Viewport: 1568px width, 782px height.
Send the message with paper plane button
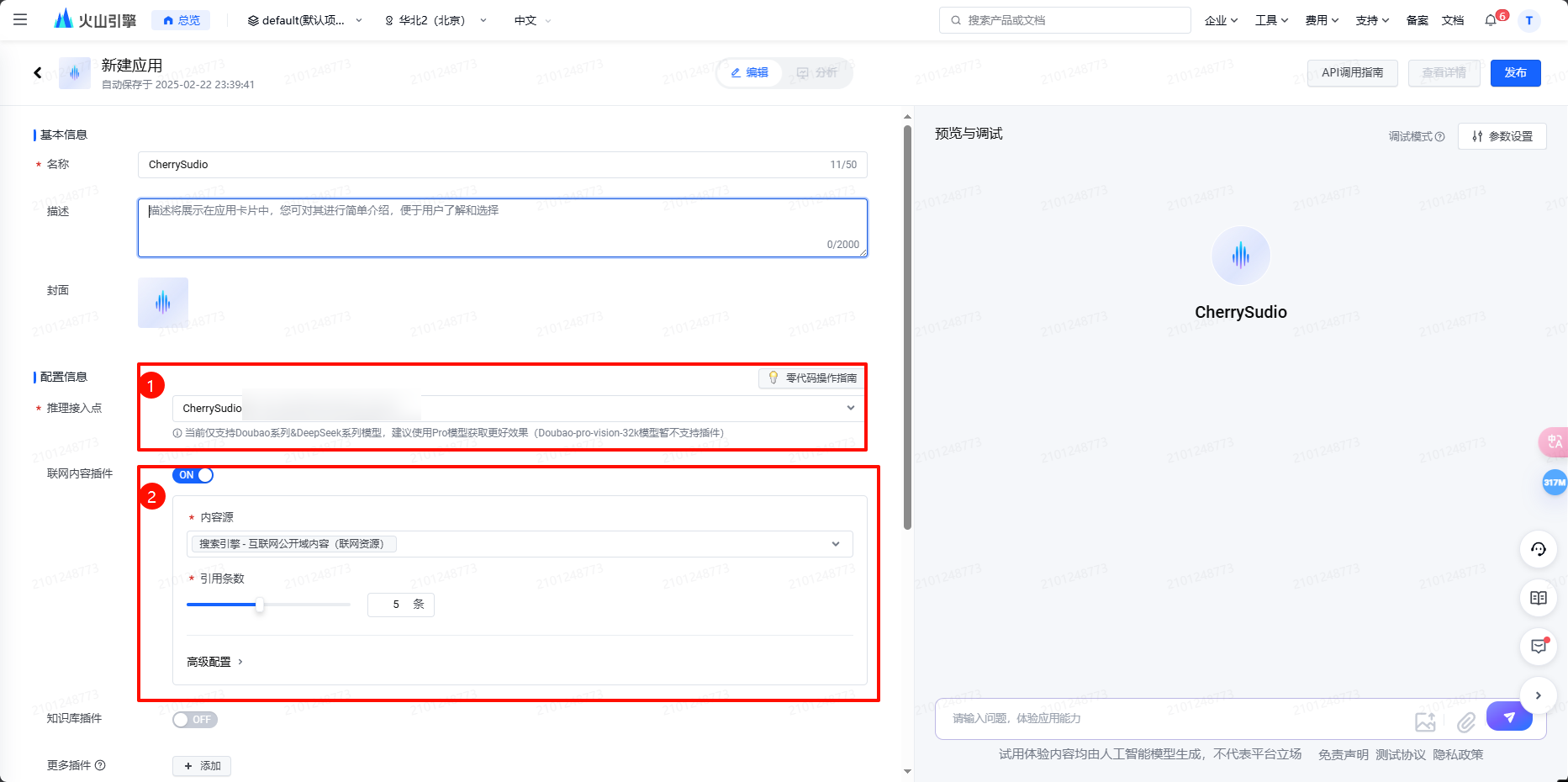click(1509, 716)
